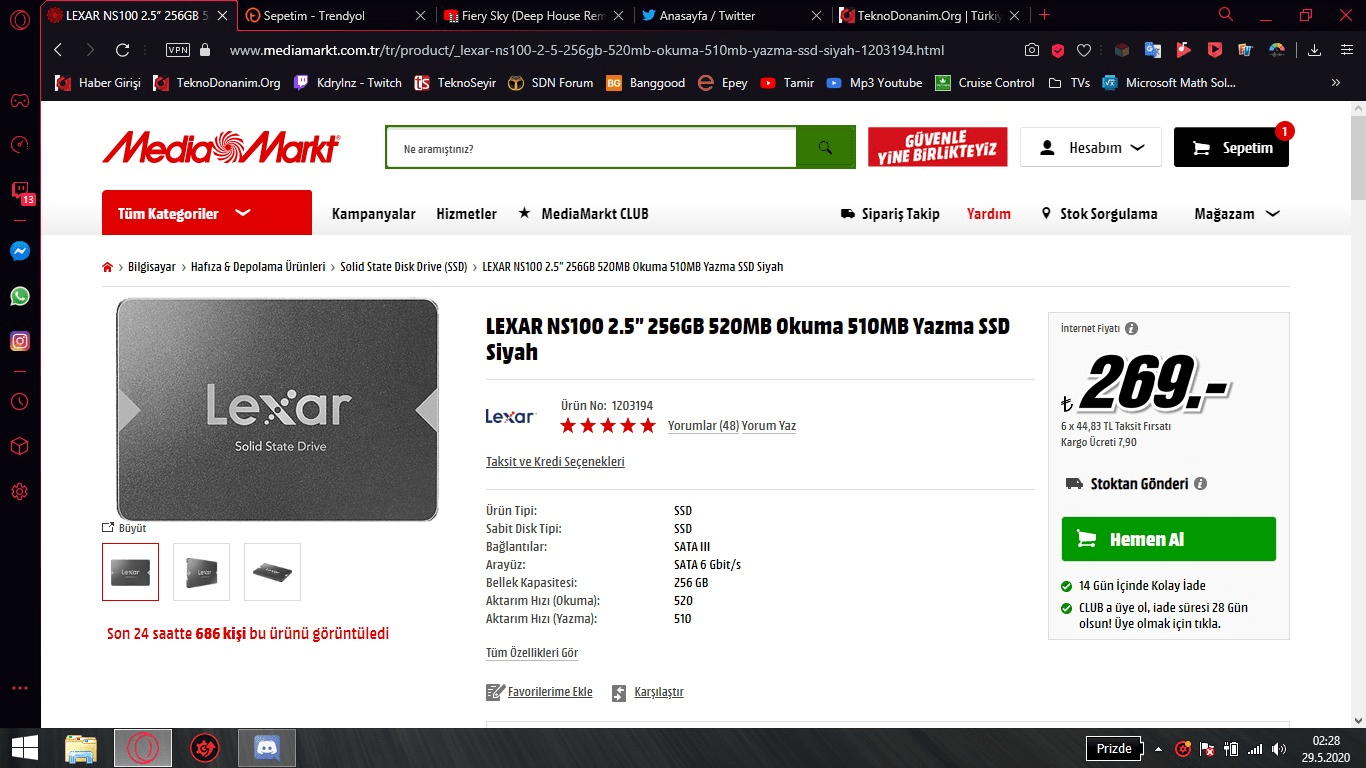Reload the current page
The height and width of the screenshot is (768, 1366).
[123, 50]
